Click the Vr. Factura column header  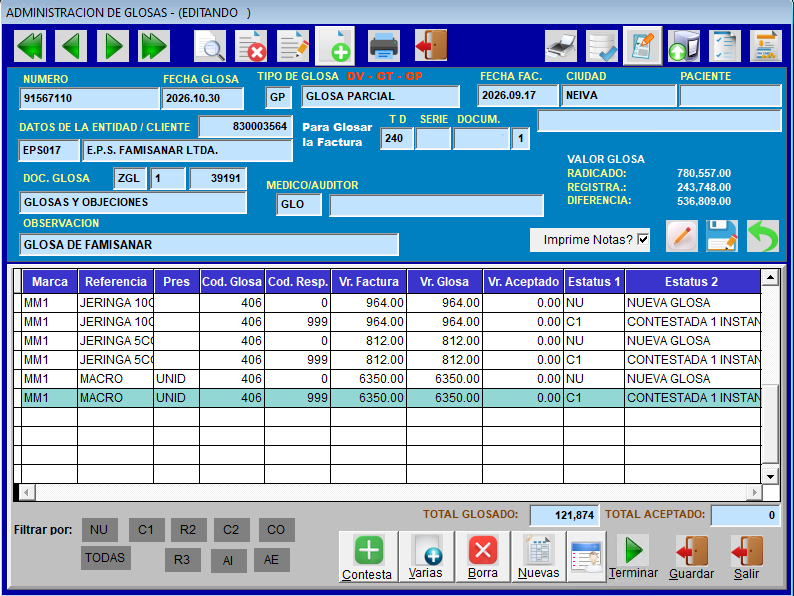point(369,282)
